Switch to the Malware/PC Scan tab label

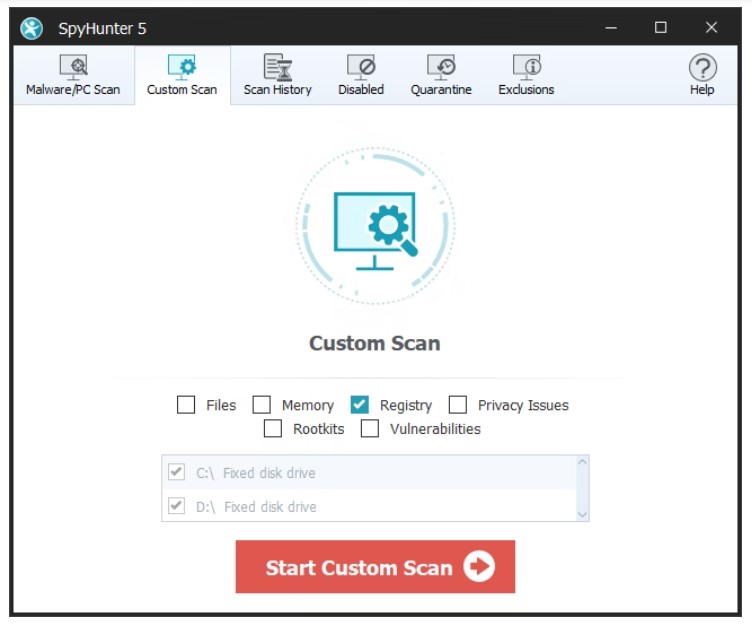tap(73, 90)
